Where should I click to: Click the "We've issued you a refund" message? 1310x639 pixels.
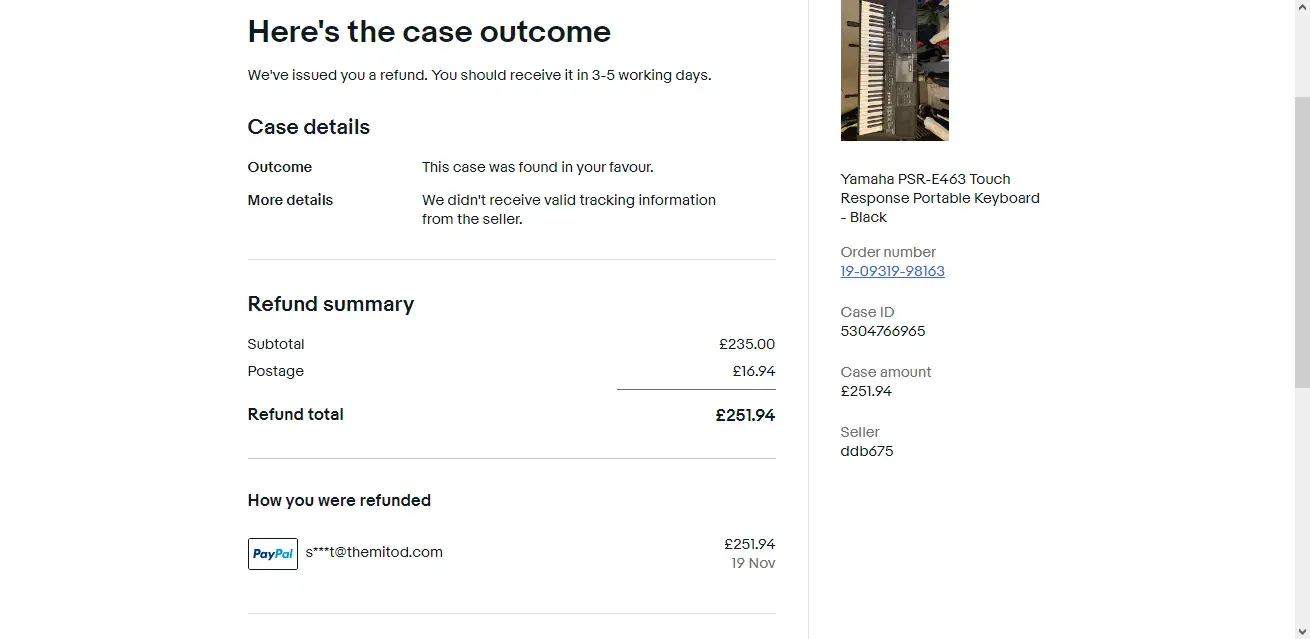point(479,75)
